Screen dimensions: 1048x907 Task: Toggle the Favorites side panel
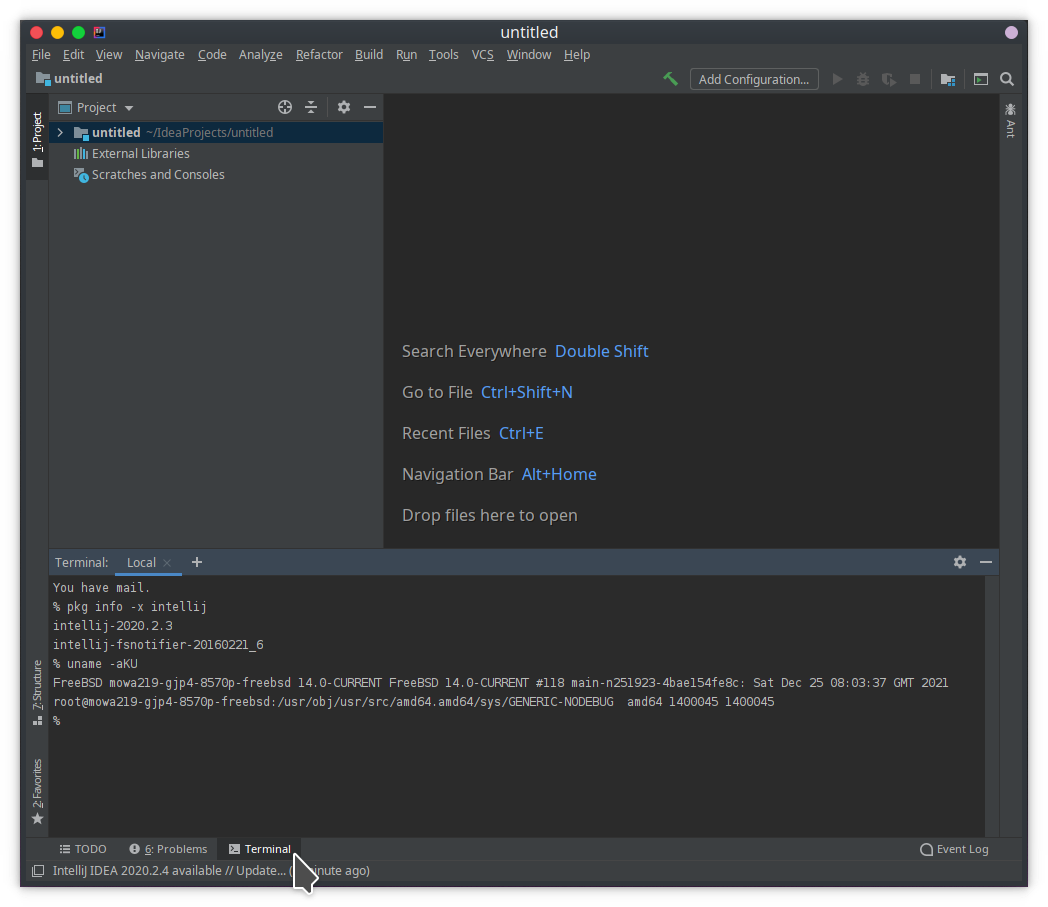click(37, 792)
